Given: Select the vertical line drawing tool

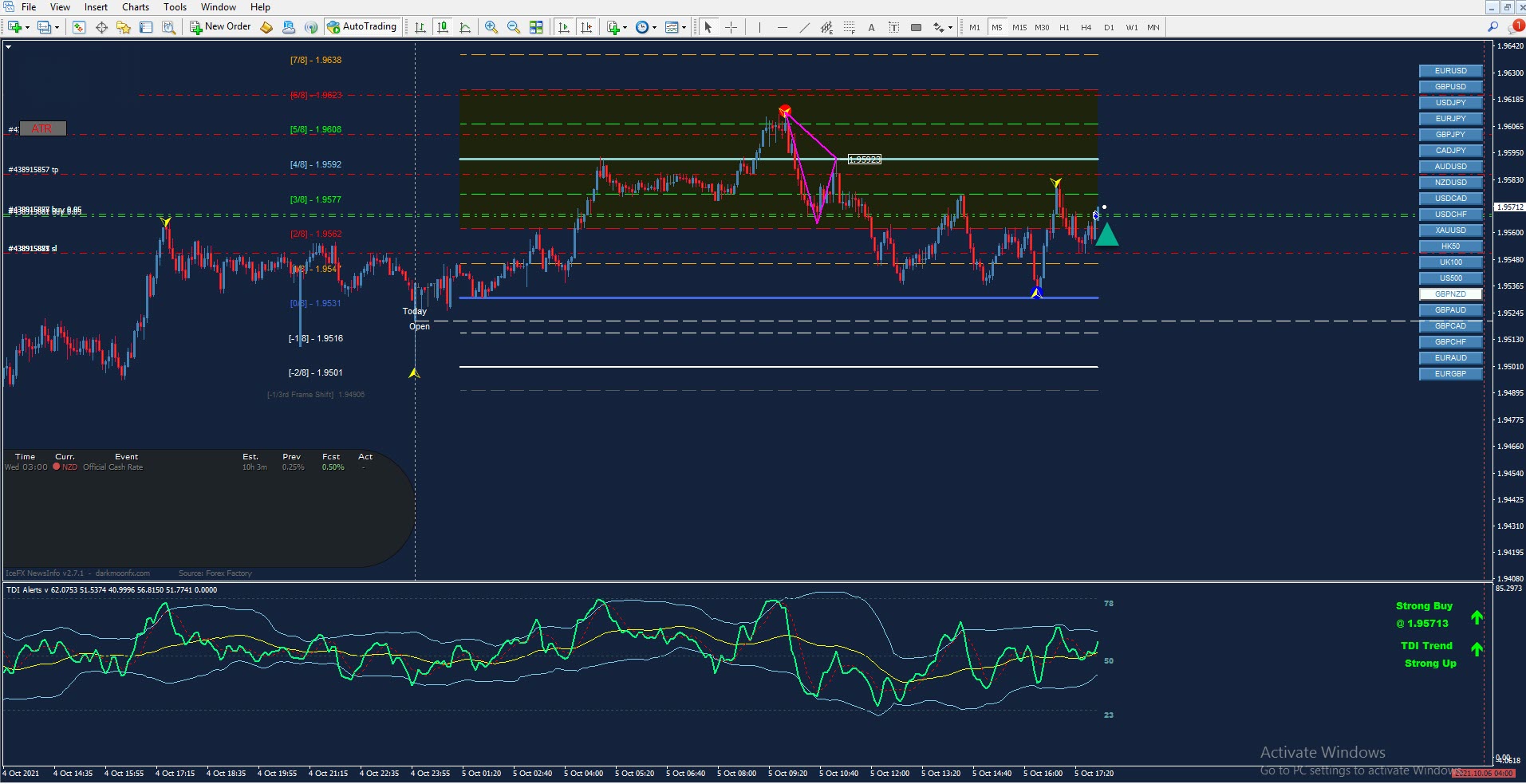Looking at the screenshot, I should [x=759, y=27].
